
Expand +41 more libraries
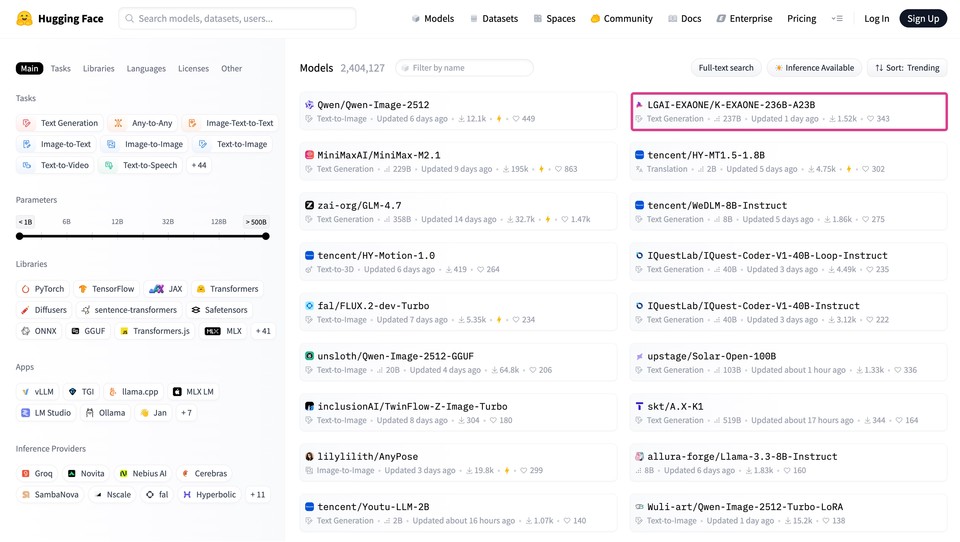(x=263, y=331)
